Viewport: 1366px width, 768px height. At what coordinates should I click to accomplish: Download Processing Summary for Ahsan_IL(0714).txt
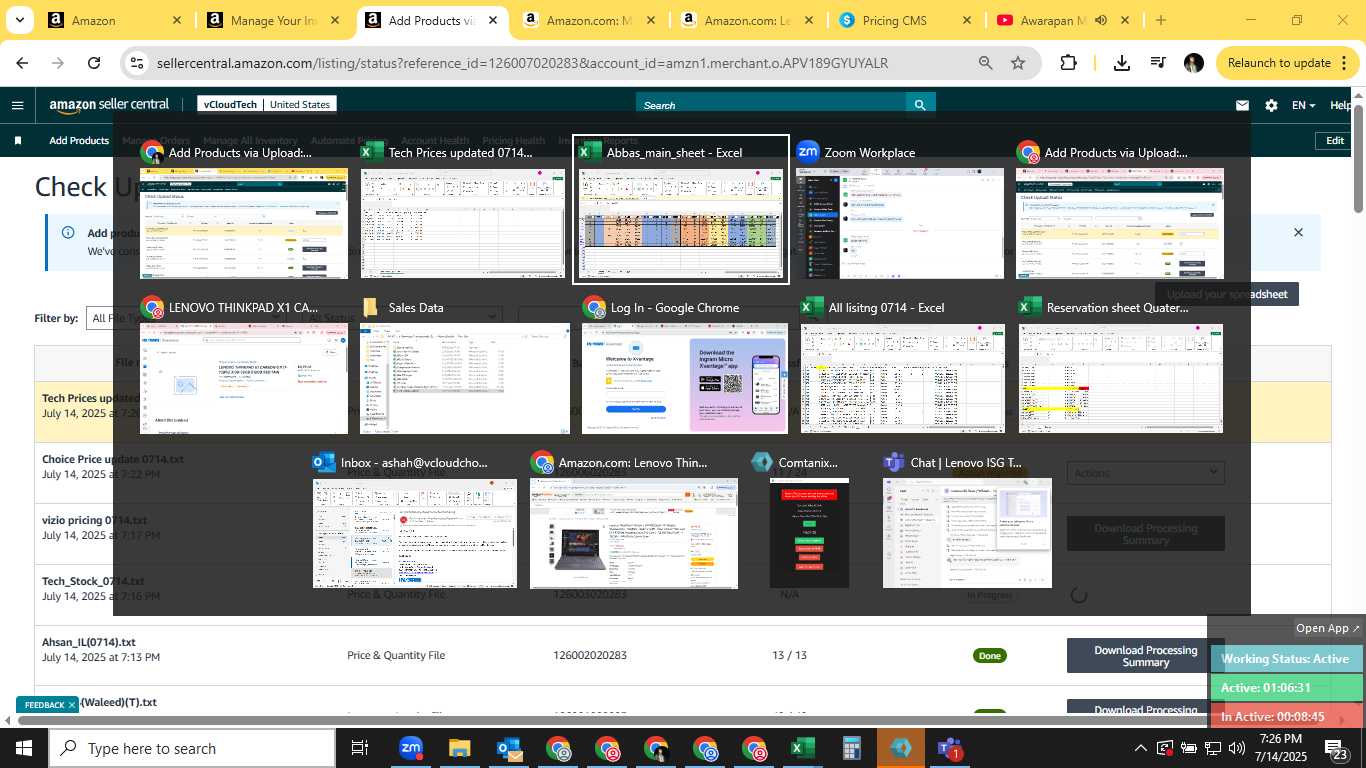(1146, 656)
